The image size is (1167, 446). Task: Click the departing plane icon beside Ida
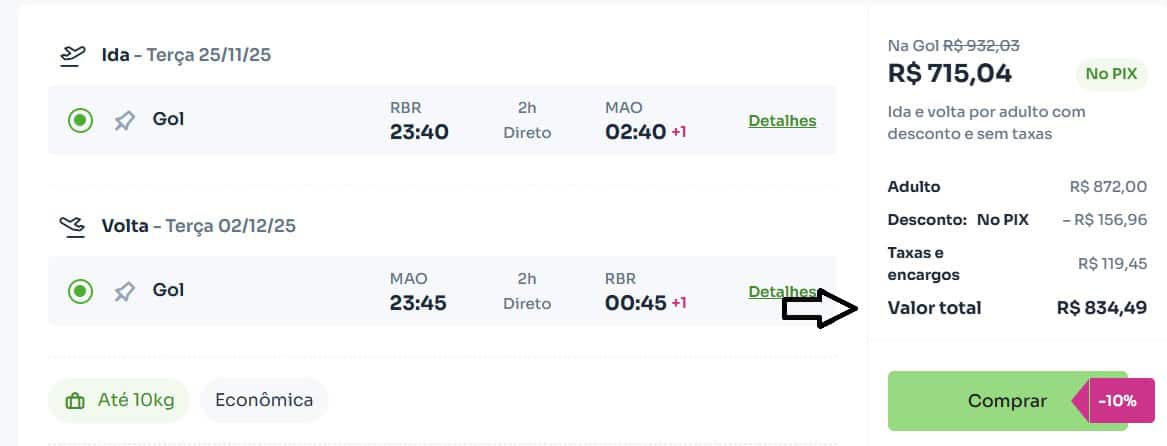[73, 54]
